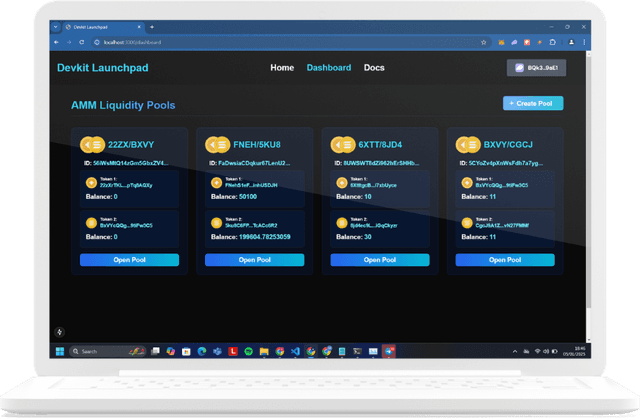This screenshot has height=418, width=640.
Task: Open the orange extension icon in toolbar
Action: coord(540,42)
